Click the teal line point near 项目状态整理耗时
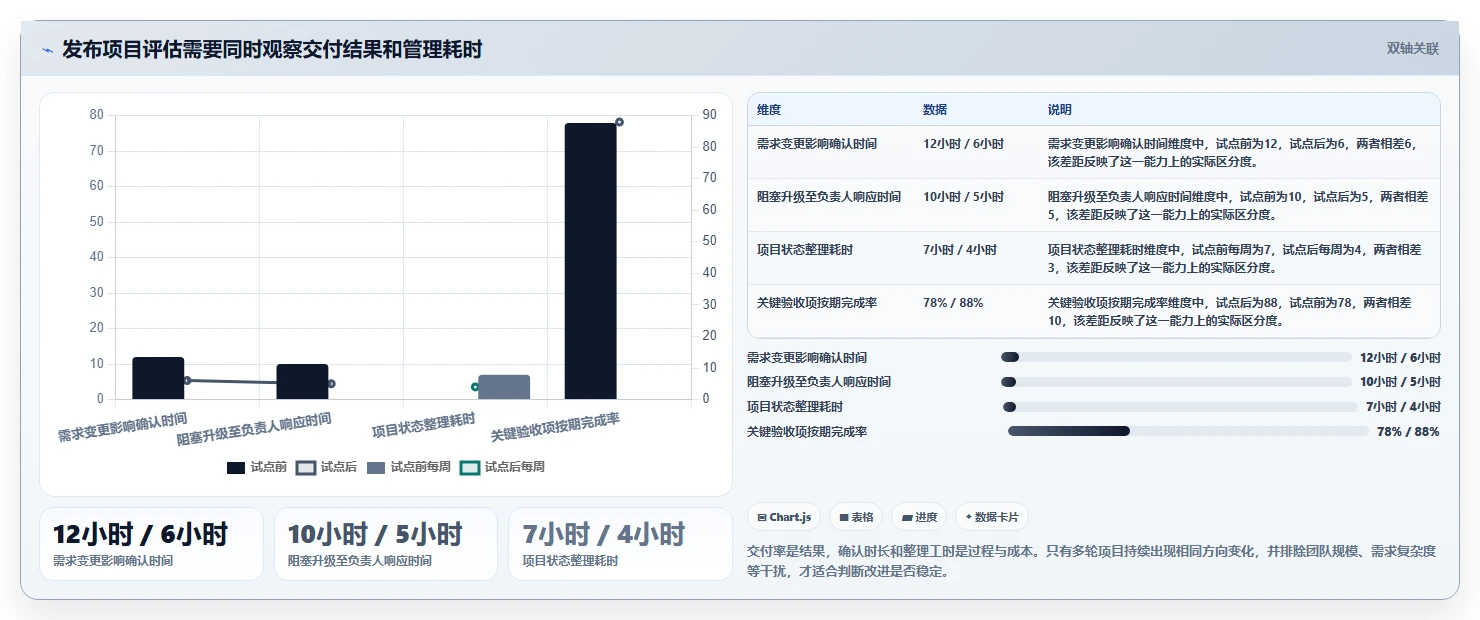The width and height of the screenshot is (1480, 620). tap(475, 387)
